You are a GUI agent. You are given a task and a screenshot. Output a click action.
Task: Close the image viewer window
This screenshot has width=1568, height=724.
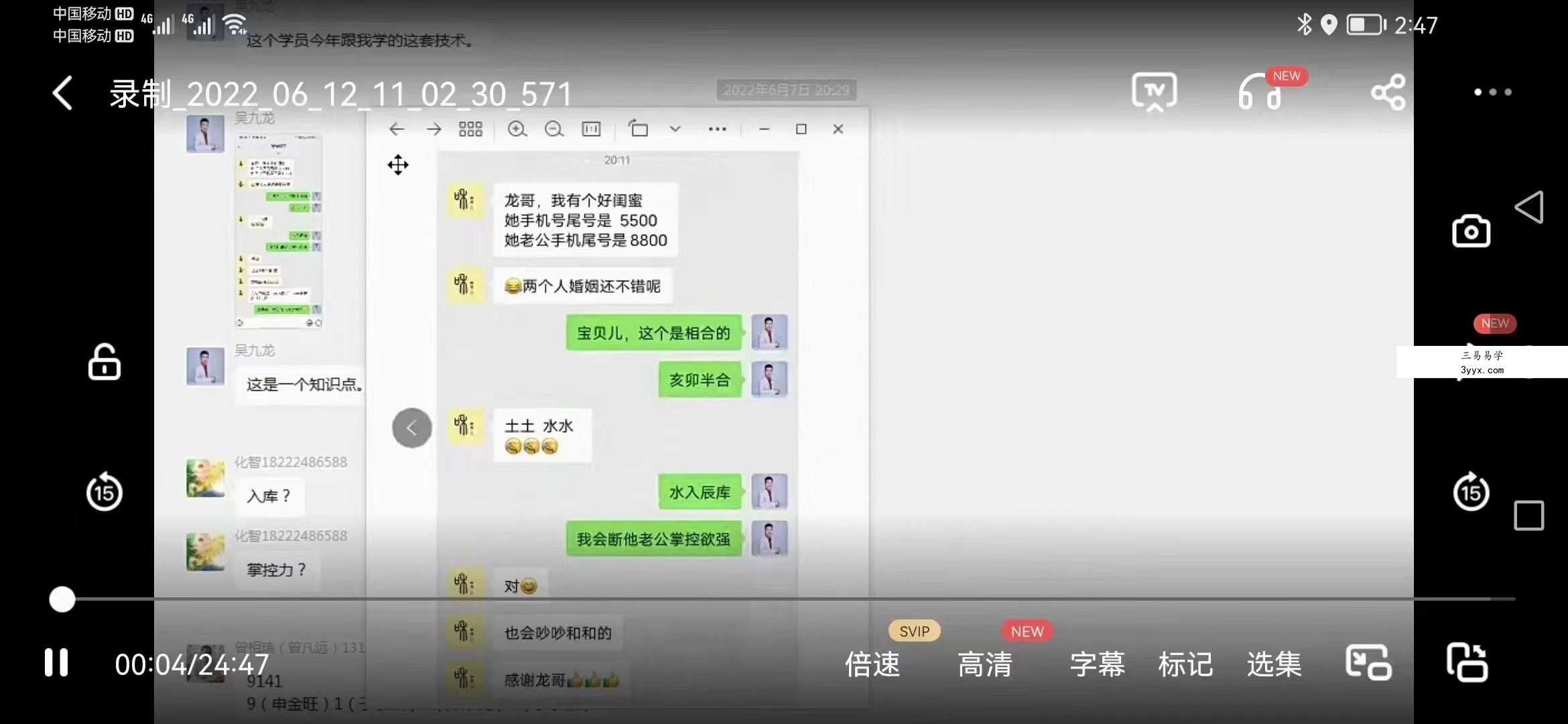click(x=838, y=129)
